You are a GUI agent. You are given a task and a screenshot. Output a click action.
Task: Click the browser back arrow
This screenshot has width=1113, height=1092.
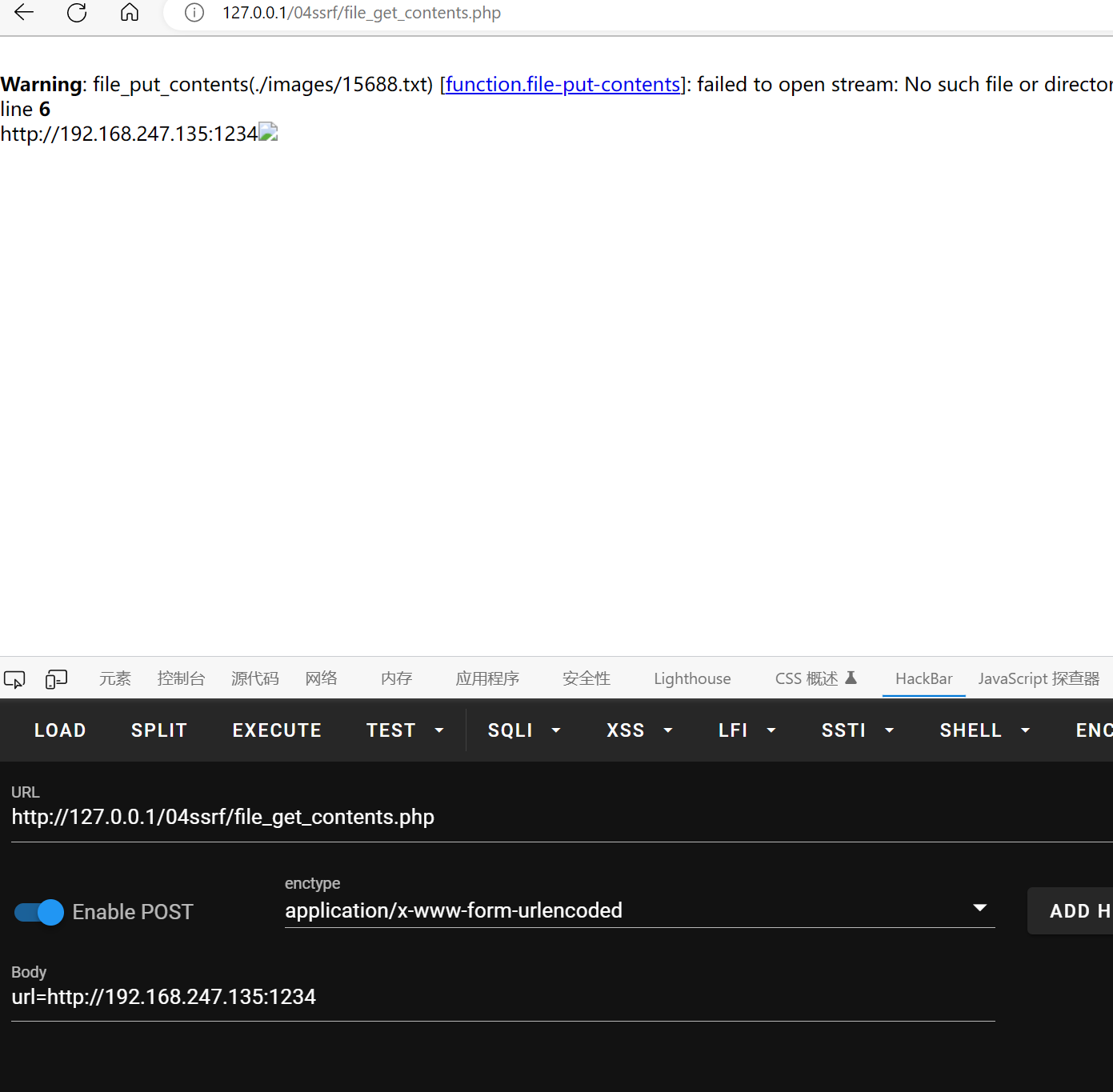[24, 13]
